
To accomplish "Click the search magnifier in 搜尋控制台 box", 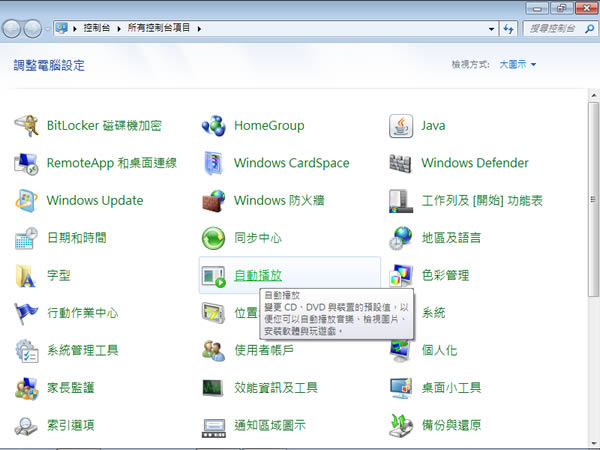I will 589,29.
